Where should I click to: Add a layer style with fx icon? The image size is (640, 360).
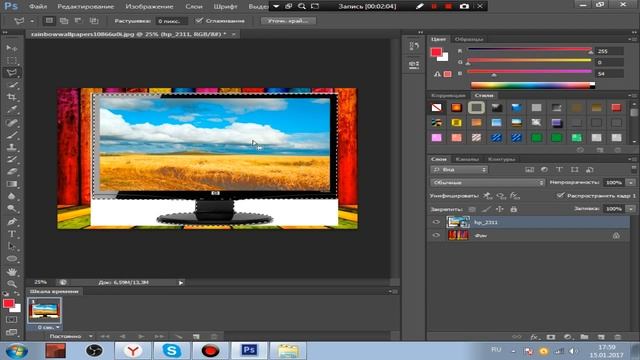534,337
